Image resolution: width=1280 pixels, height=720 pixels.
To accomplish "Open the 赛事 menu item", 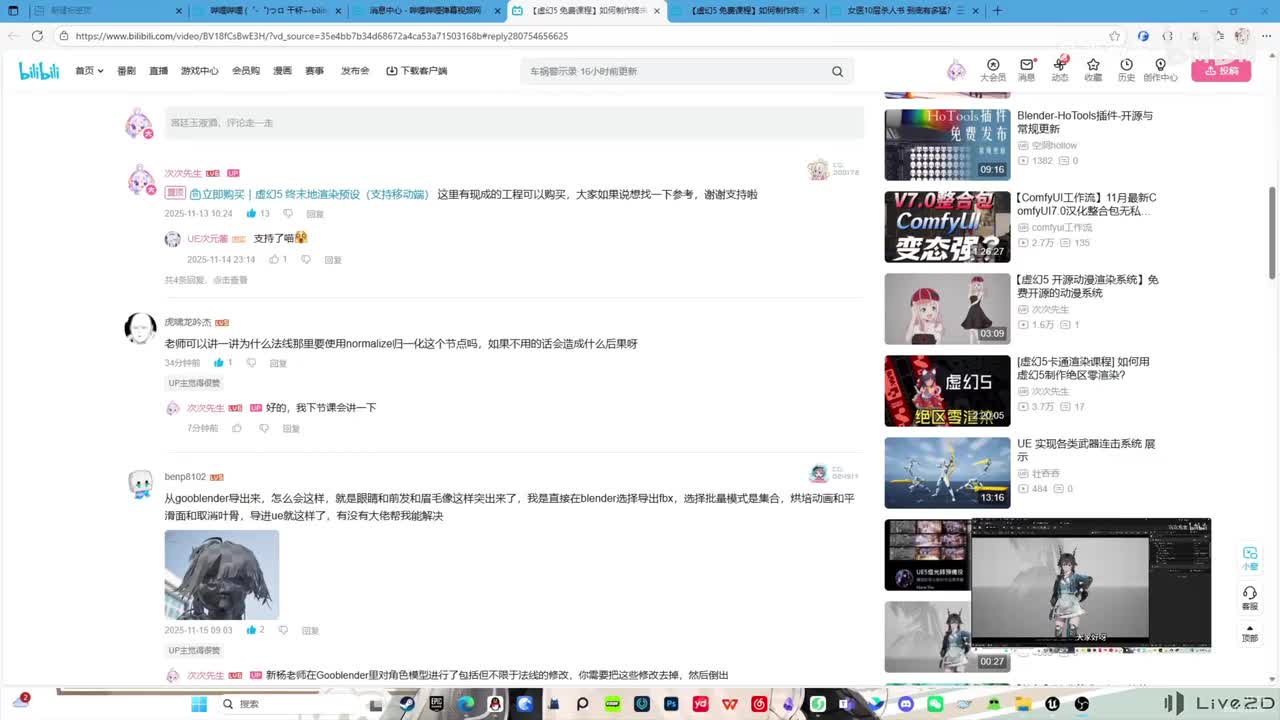I will click(x=315, y=71).
